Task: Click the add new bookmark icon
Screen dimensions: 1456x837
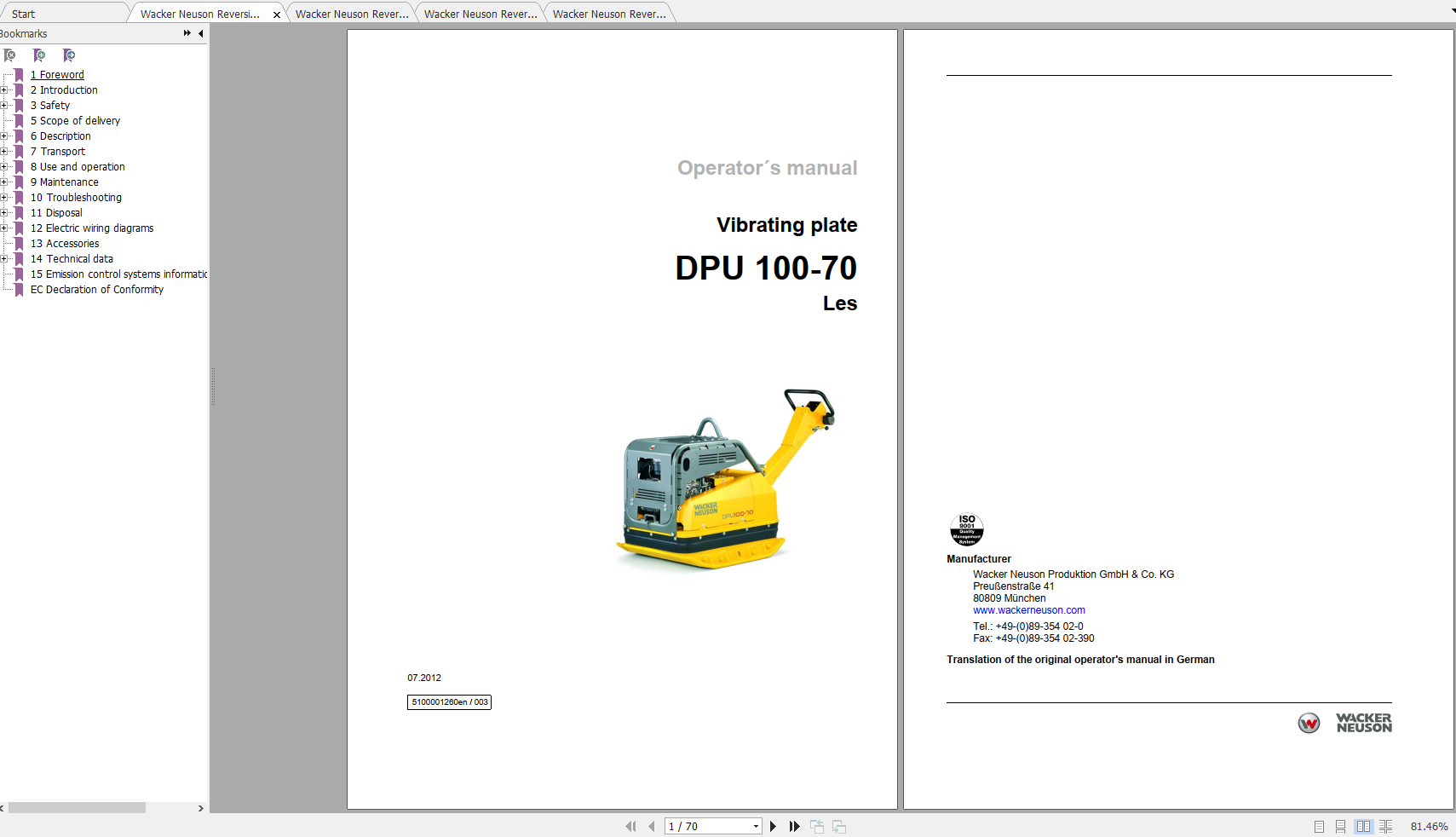Action: pyautogui.click(x=39, y=55)
